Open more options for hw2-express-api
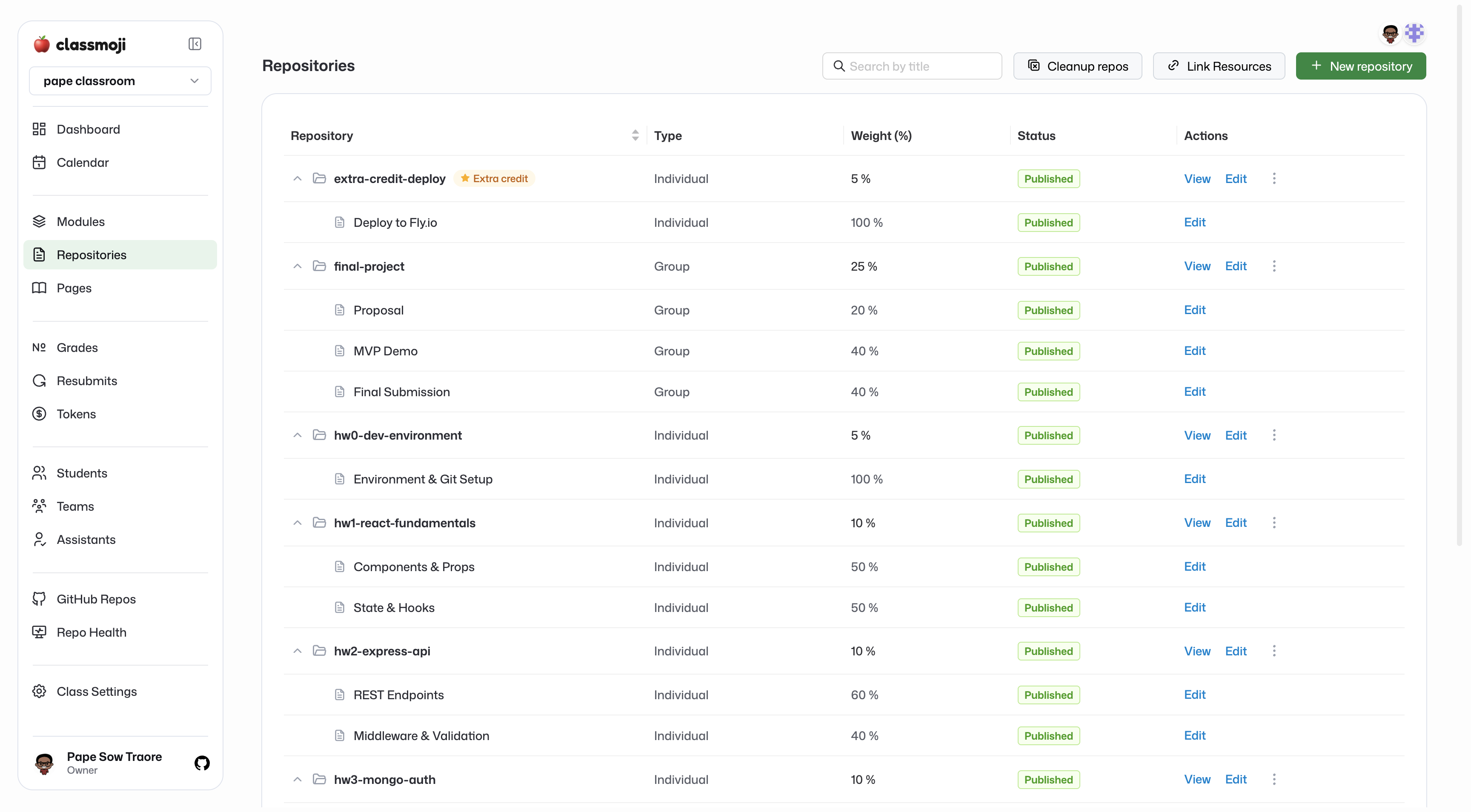 pyautogui.click(x=1274, y=651)
